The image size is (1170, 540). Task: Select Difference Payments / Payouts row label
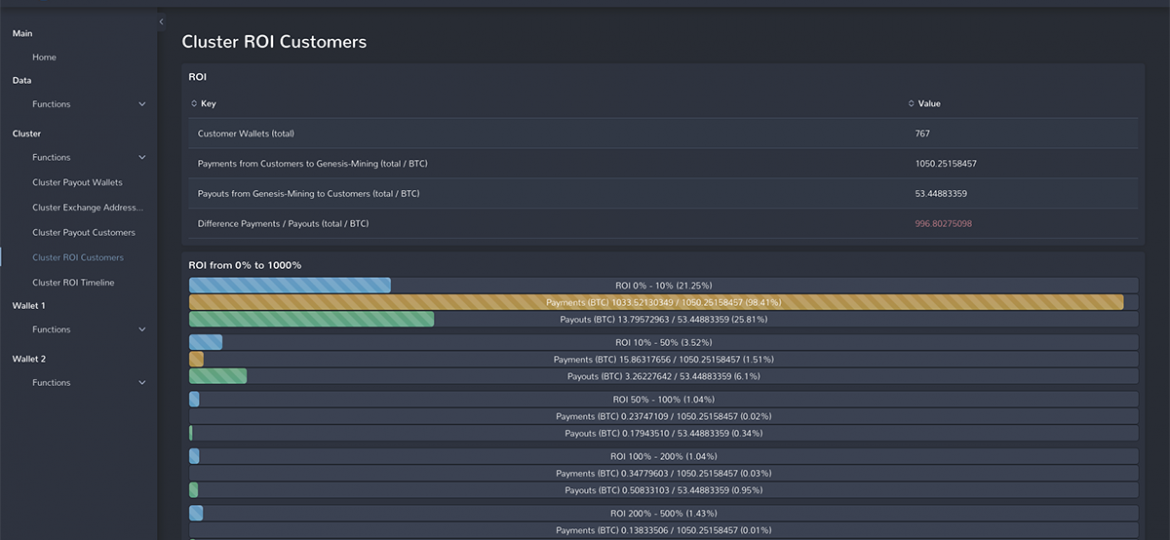click(283, 224)
